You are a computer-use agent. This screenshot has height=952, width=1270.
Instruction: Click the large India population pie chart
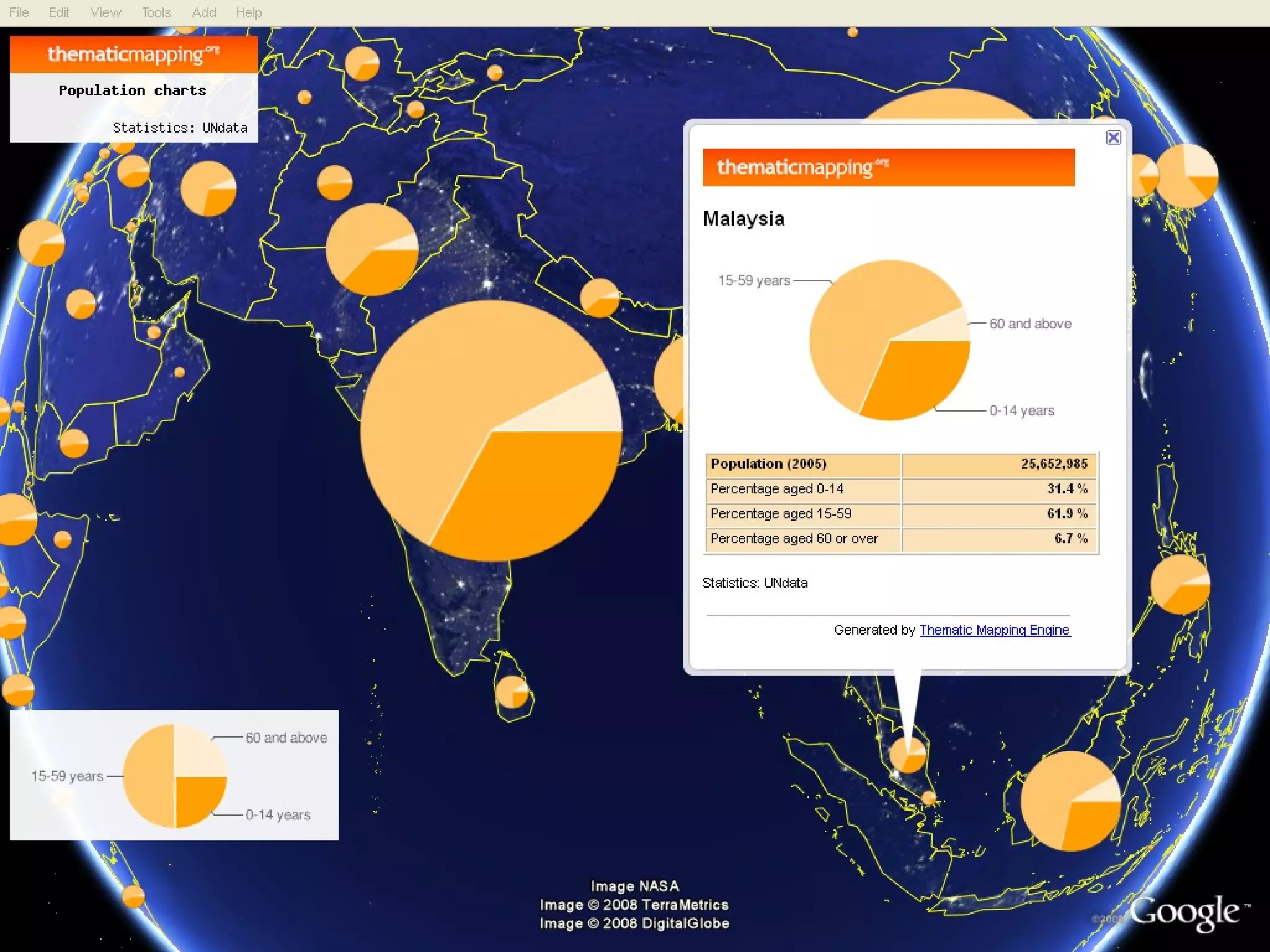491,431
